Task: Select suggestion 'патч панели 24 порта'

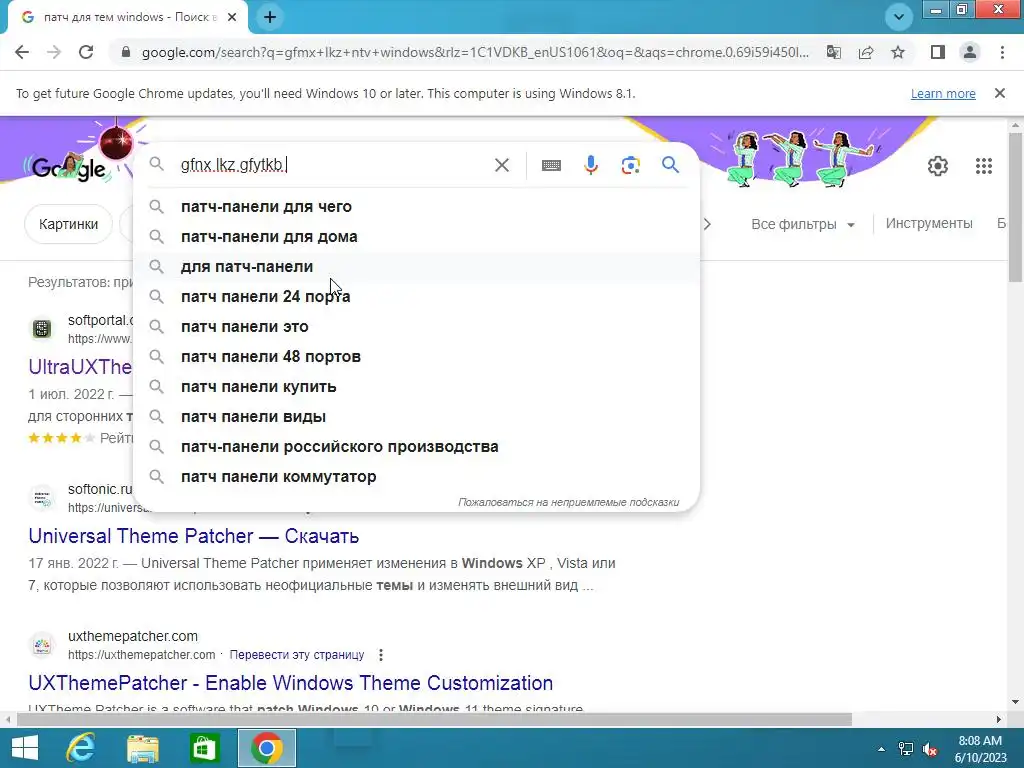Action: point(416,296)
